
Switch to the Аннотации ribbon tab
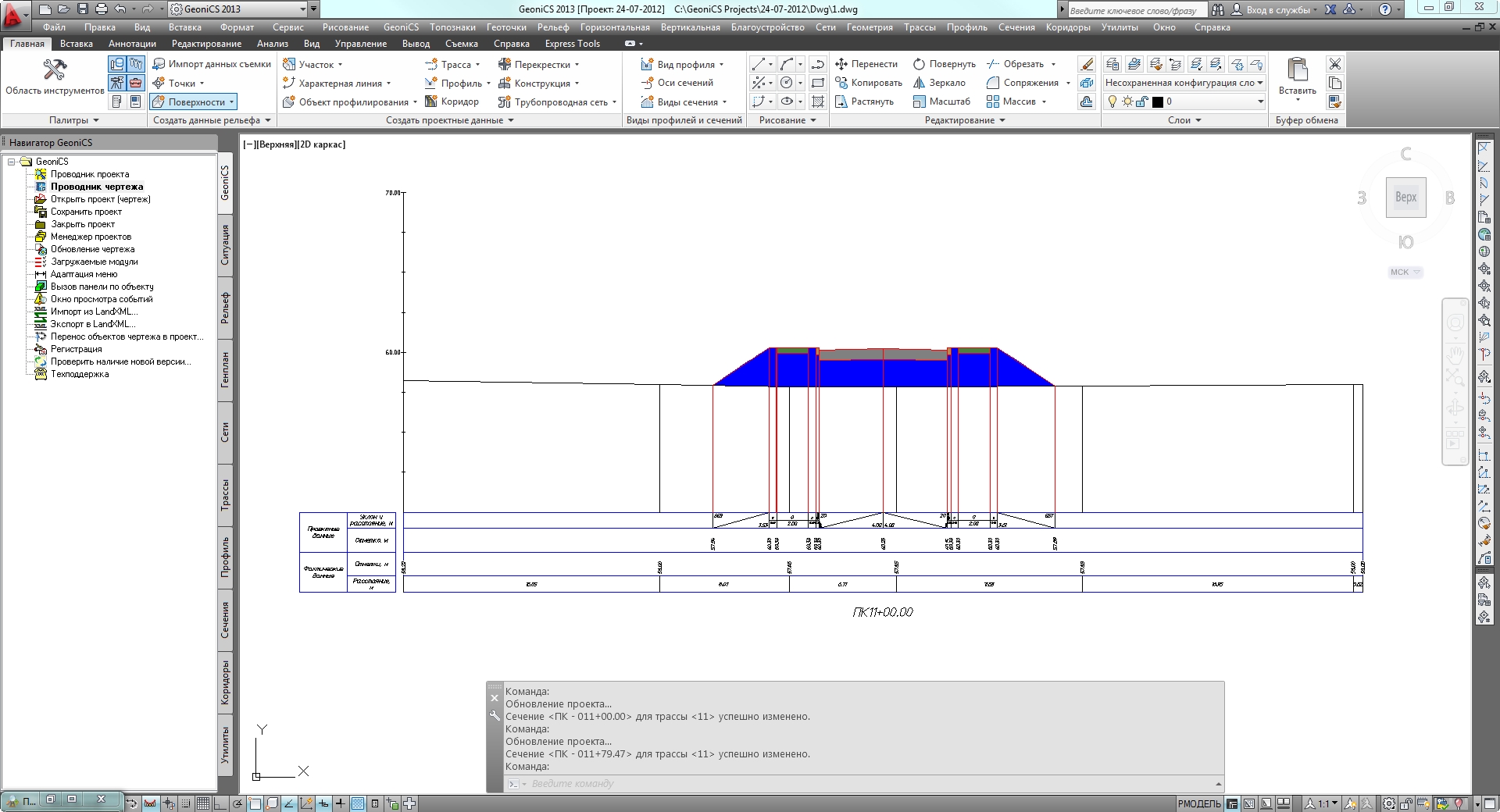132,44
